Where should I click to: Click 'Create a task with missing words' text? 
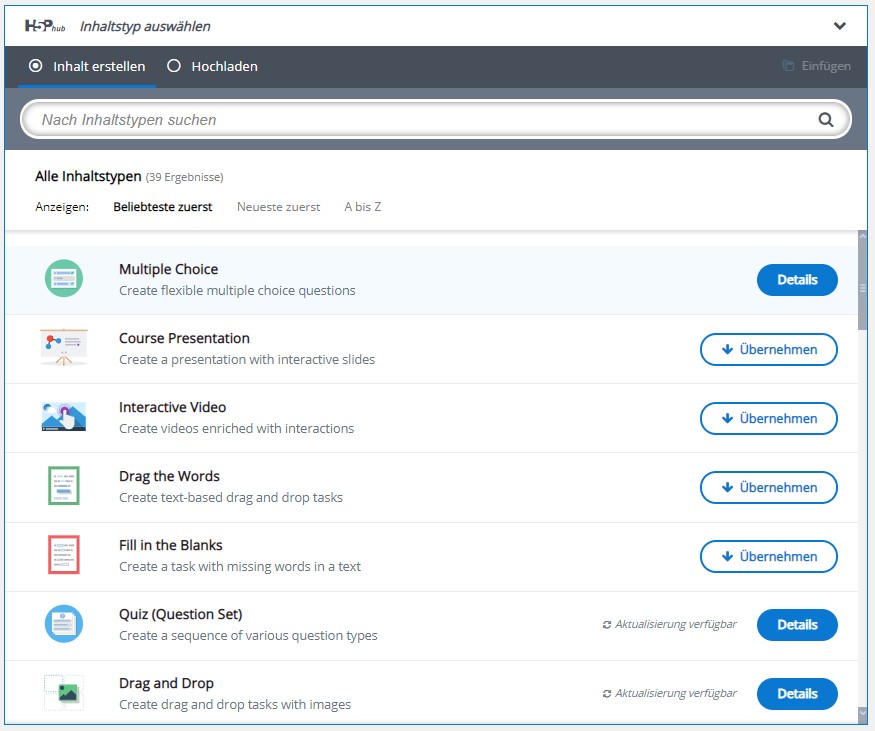click(x=240, y=567)
